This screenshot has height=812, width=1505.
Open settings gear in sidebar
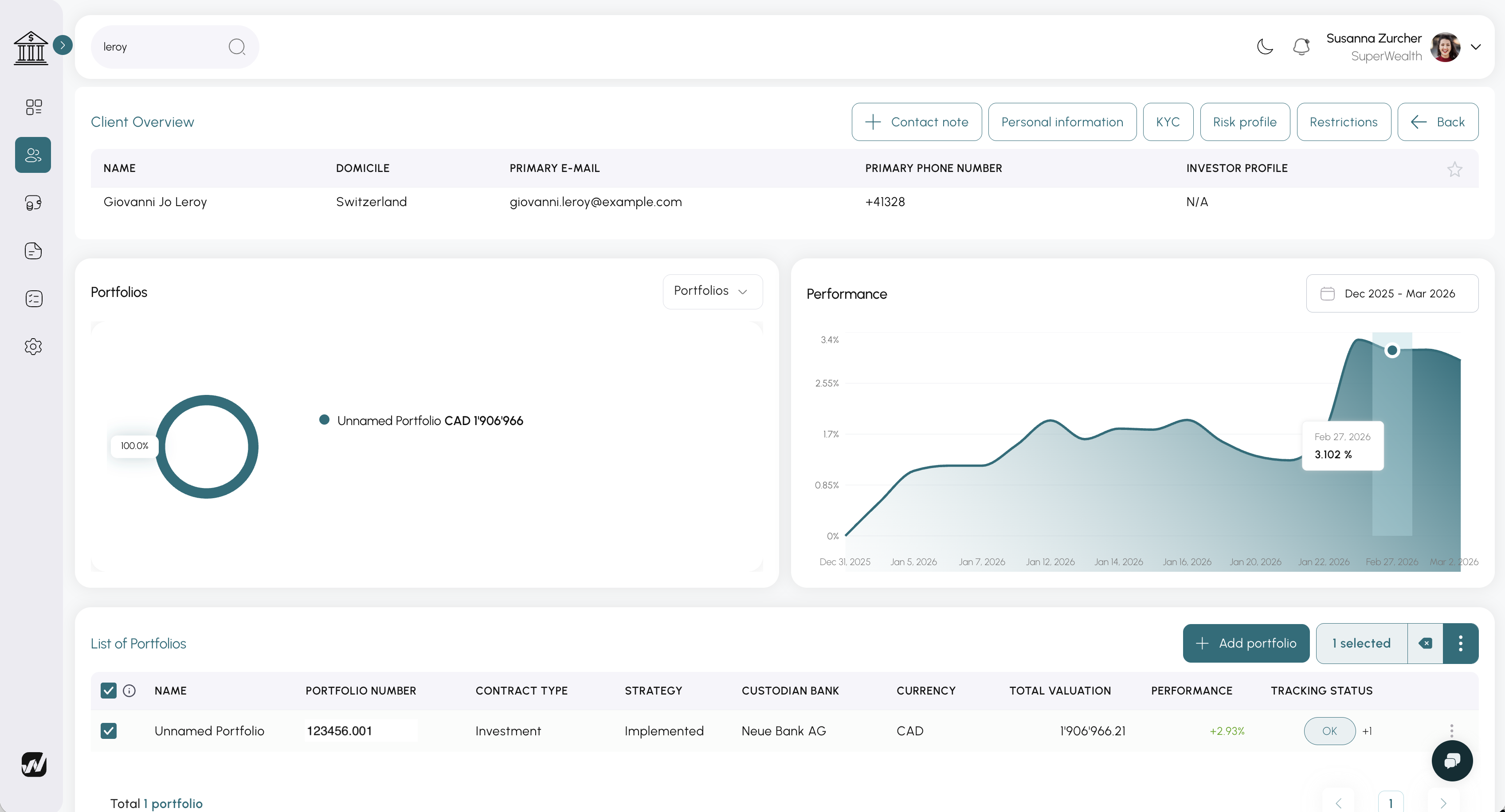33,347
